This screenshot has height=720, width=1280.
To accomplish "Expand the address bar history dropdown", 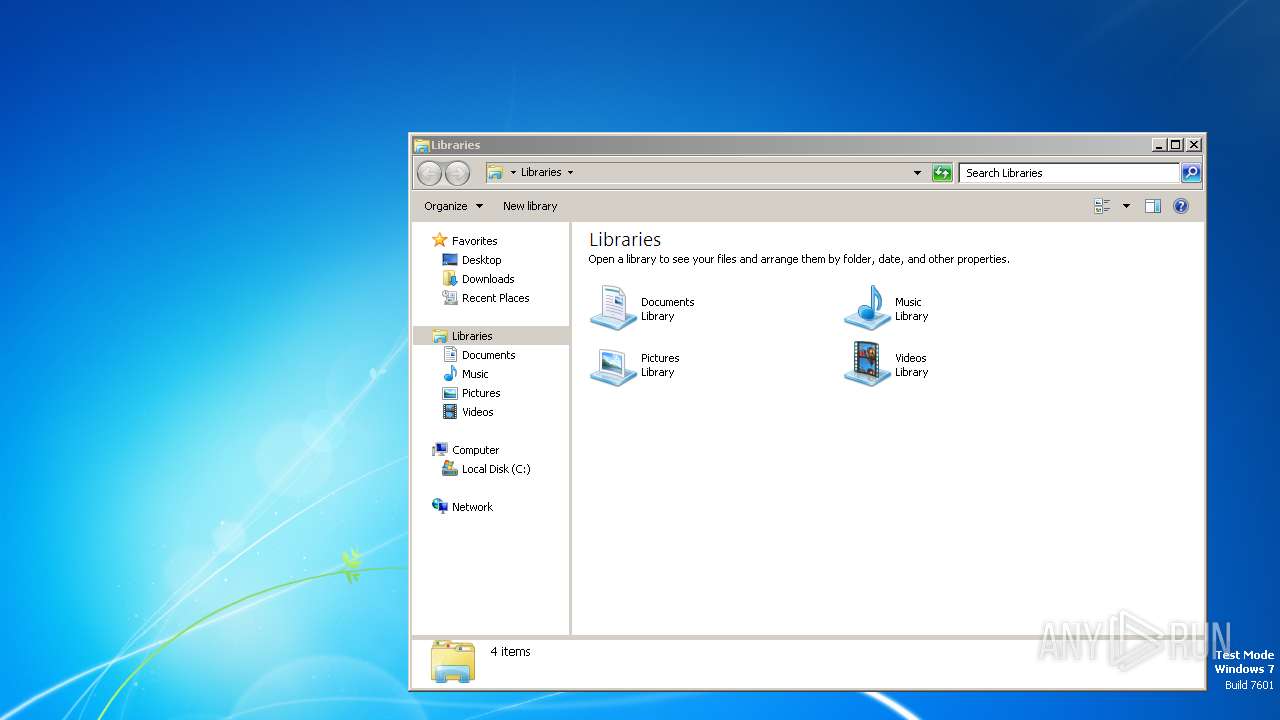I will point(917,173).
